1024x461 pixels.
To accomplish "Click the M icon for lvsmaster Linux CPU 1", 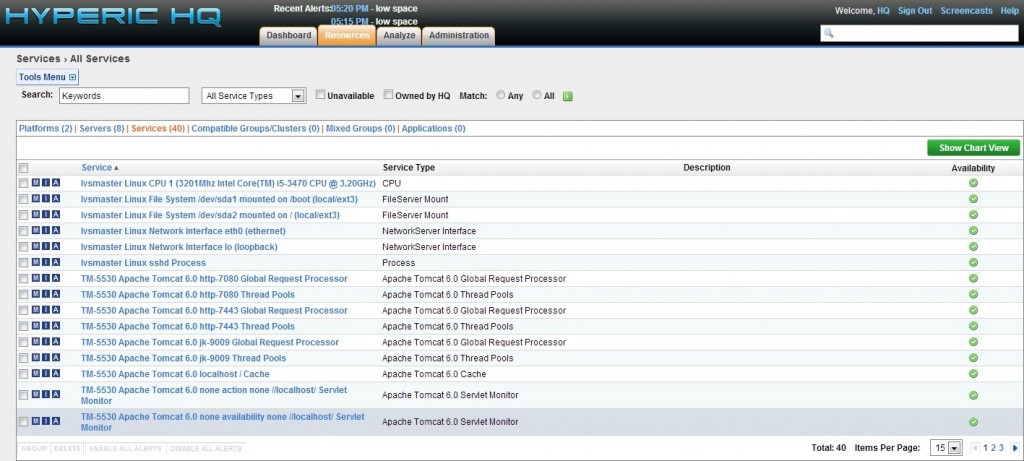I will click(36, 183).
